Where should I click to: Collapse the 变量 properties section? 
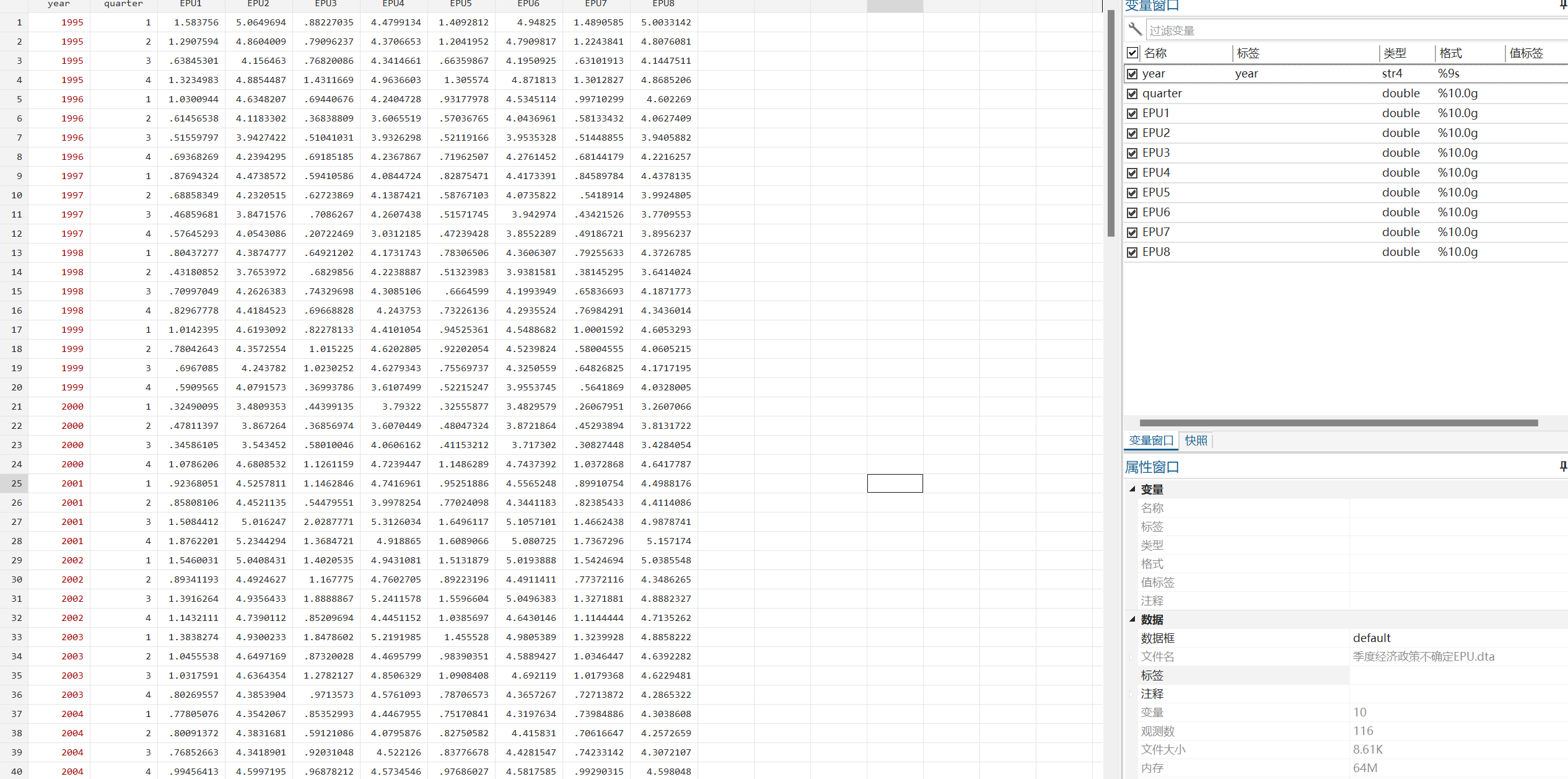click(1132, 489)
